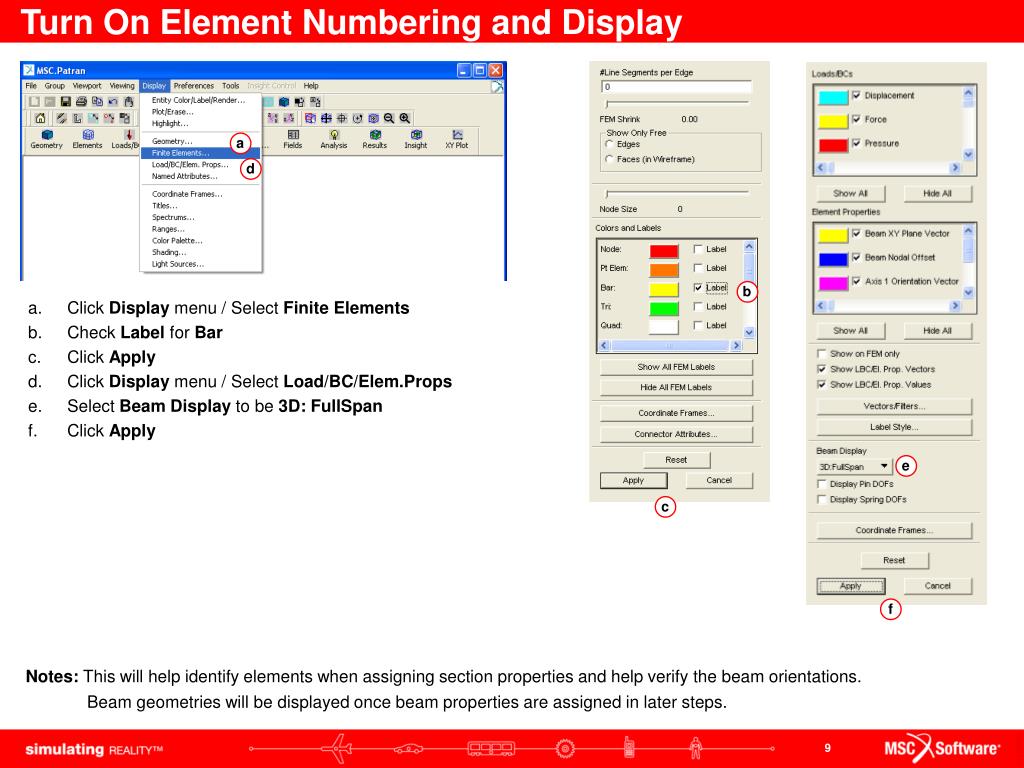This screenshot has height=768, width=1024.
Task: Select Faces (in Wireframe) radio button
Action: [x=609, y=159]
